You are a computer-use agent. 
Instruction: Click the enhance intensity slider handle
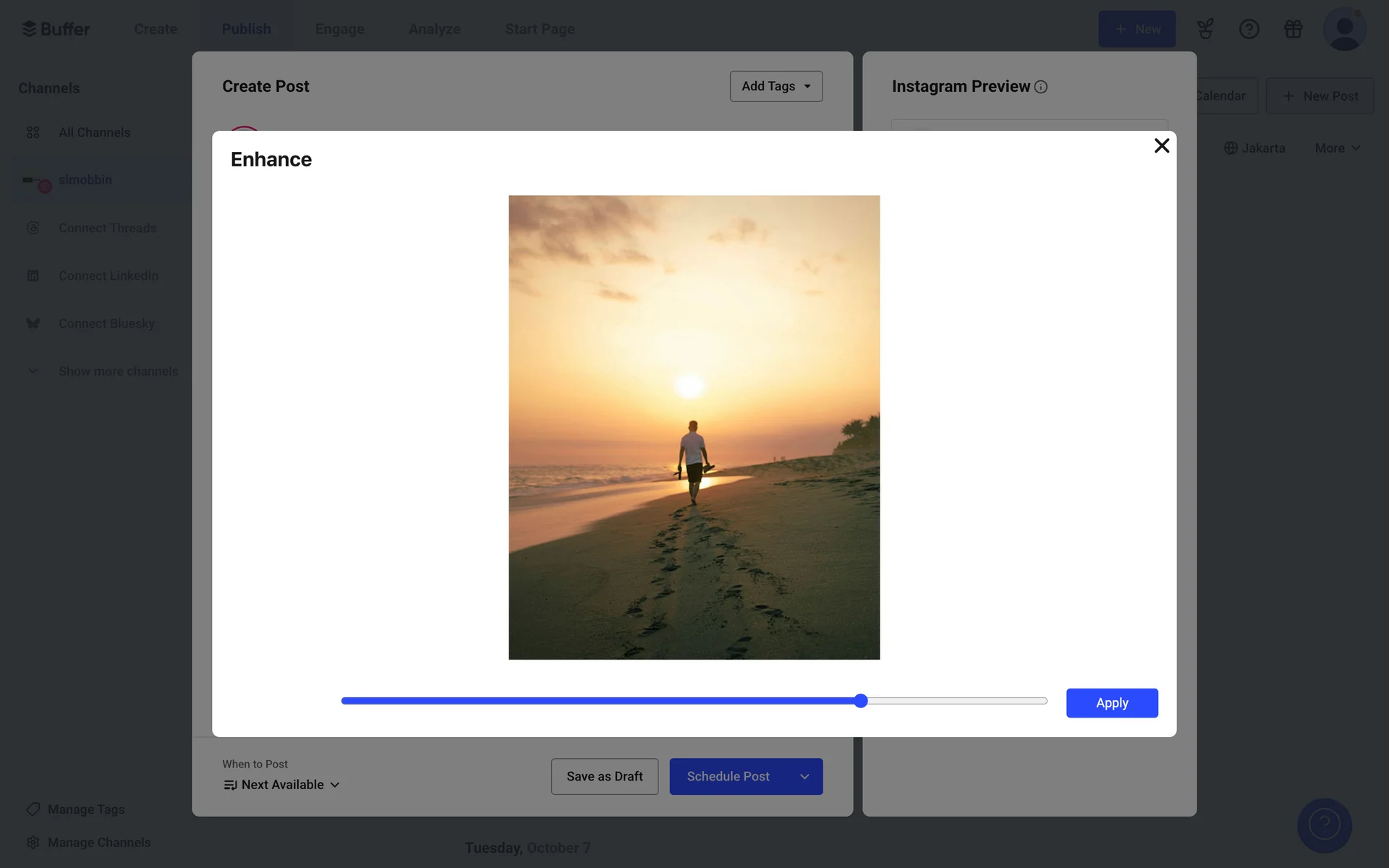[x=860, y=701]
